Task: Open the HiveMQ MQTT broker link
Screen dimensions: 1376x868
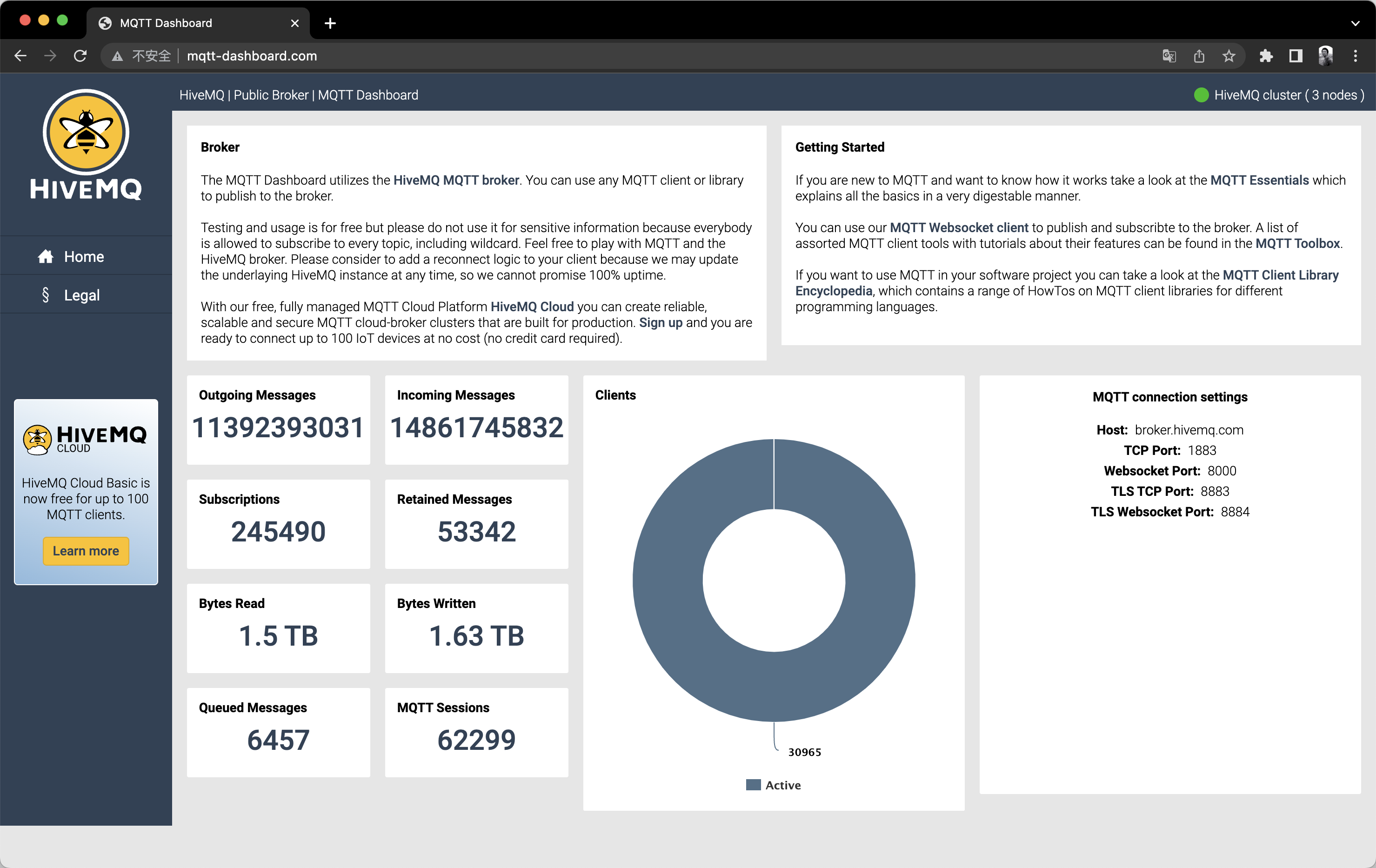Action: point(456,180)
